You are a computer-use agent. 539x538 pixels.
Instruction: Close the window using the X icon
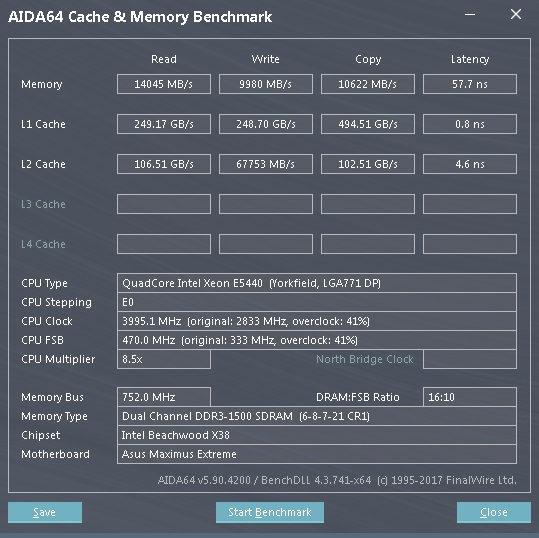[x=516, y=14]
